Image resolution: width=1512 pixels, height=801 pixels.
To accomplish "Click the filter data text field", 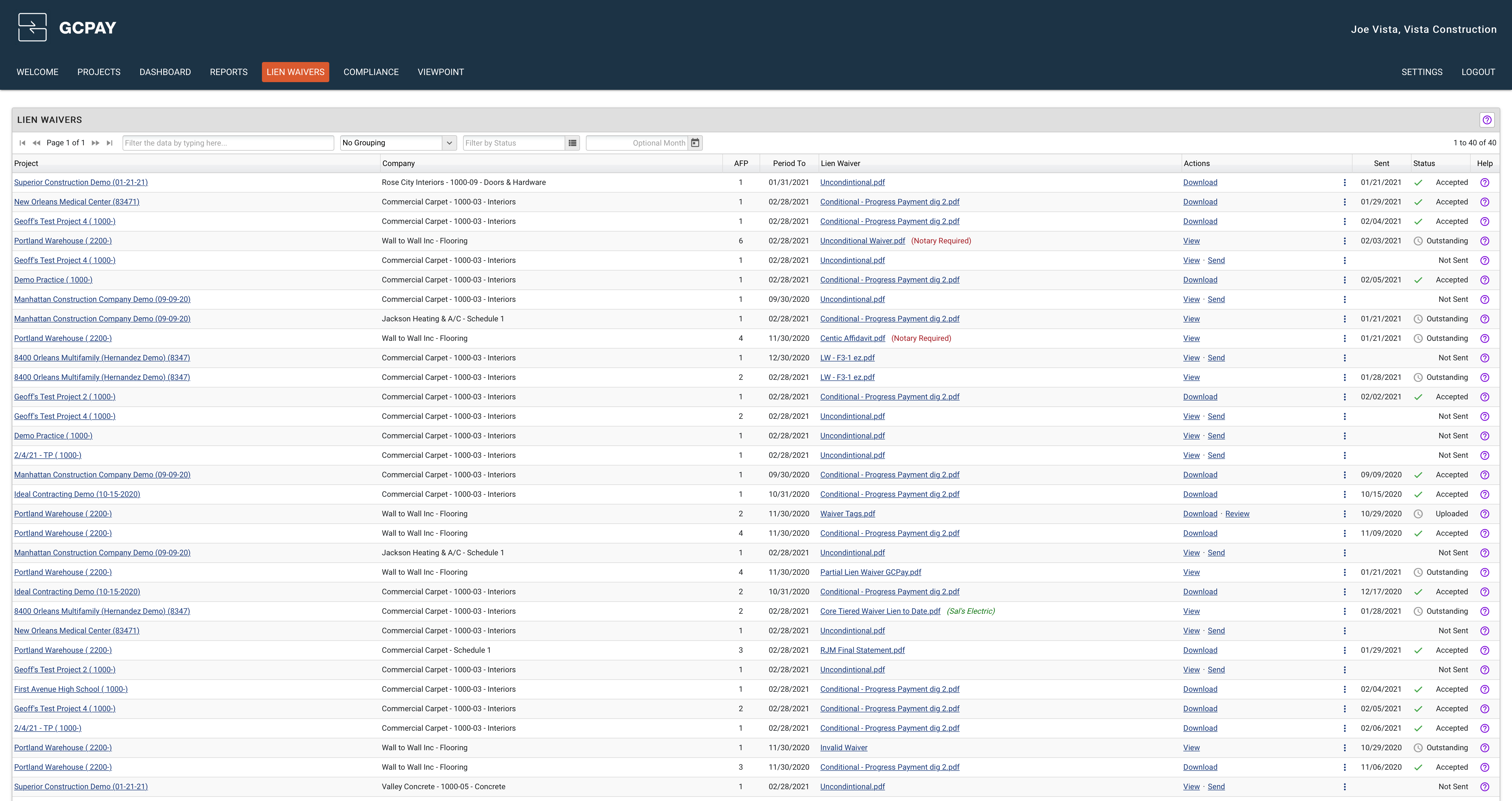I will tap(228, 143).
